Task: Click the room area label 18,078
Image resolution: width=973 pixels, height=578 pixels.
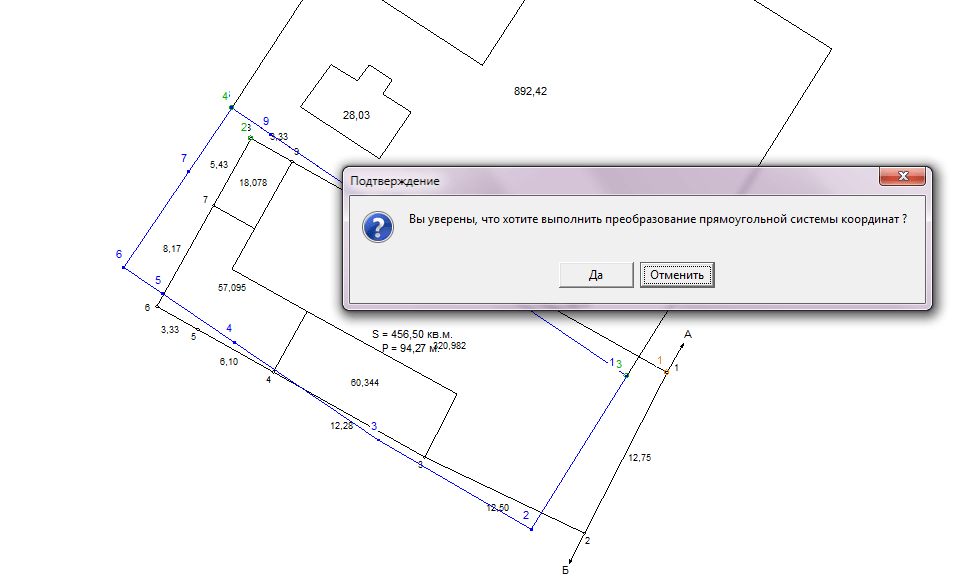Action: (x=253, y=183)
